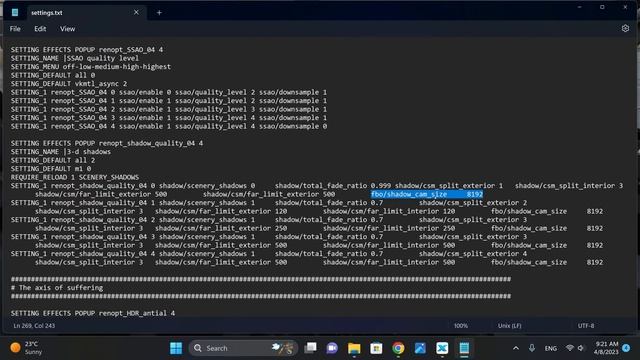Close the settings.txt tab
This screenshot has height=360, width=640.
click(136, 13)
